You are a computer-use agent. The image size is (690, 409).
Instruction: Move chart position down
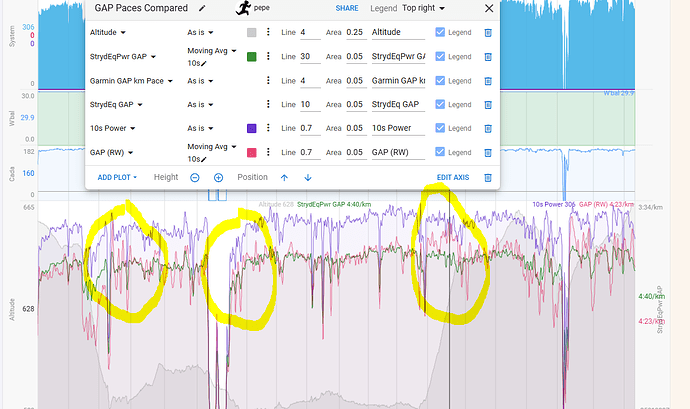(308, 177)
